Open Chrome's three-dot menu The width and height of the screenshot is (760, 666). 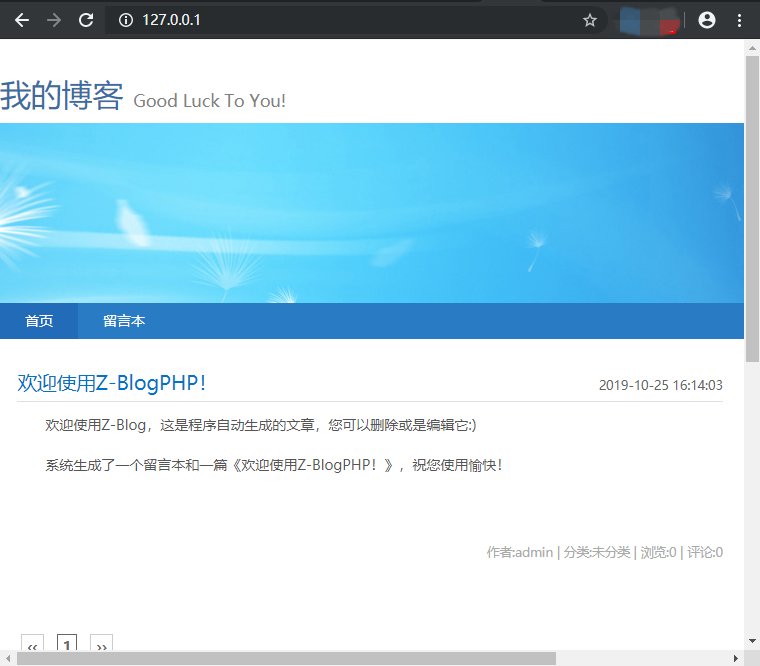pyautogui.click(x=739, y=20)
